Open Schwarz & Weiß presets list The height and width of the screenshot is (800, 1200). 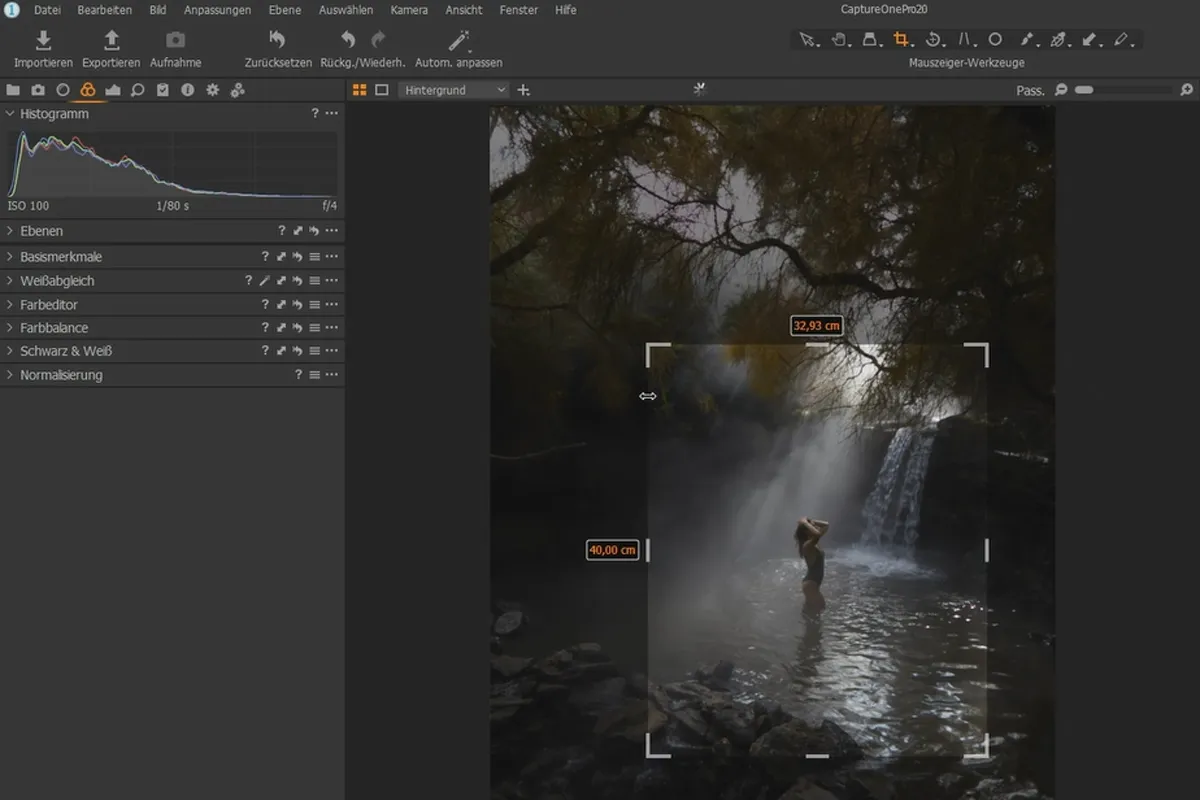pyautogui.click(x=314, y=351)
